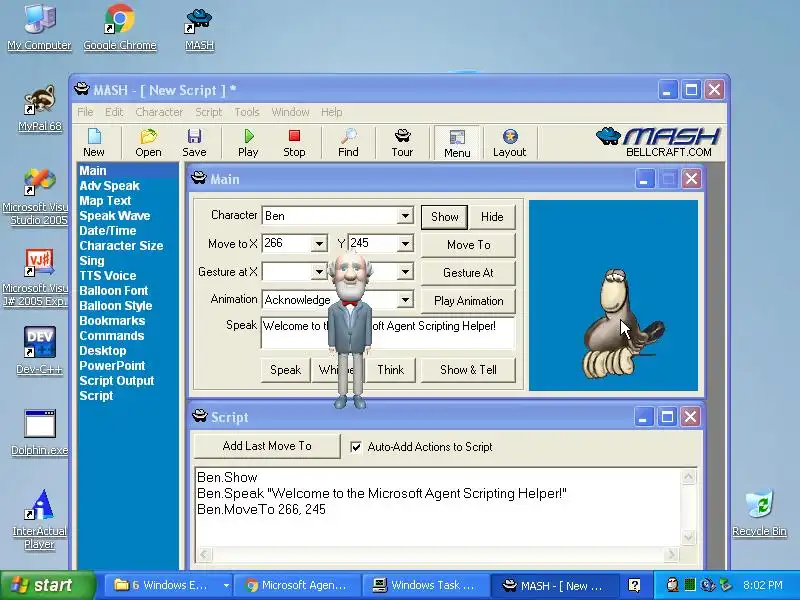Open the Tools menu
Screen dimensions: 800x600
coord(247,112)
